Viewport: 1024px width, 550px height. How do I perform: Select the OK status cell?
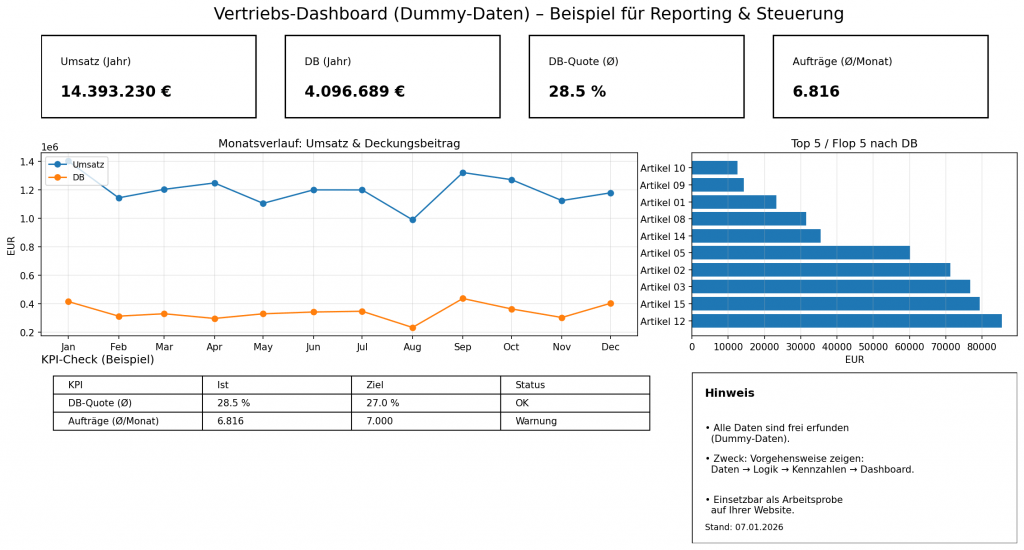[574, 403]
